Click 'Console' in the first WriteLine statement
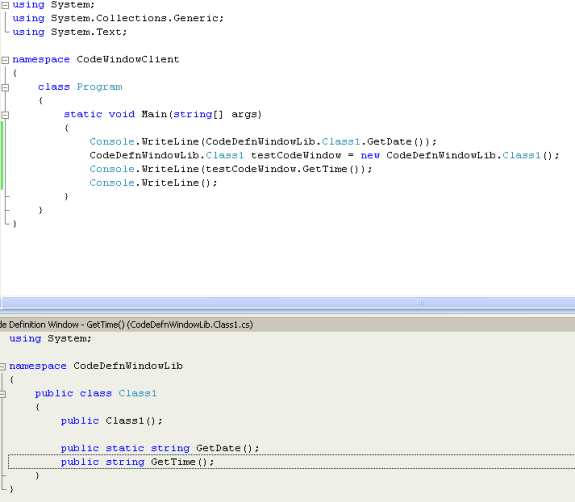Image resolution: width=575 pixels, height=502 pixels. click(x=112, y=142)
